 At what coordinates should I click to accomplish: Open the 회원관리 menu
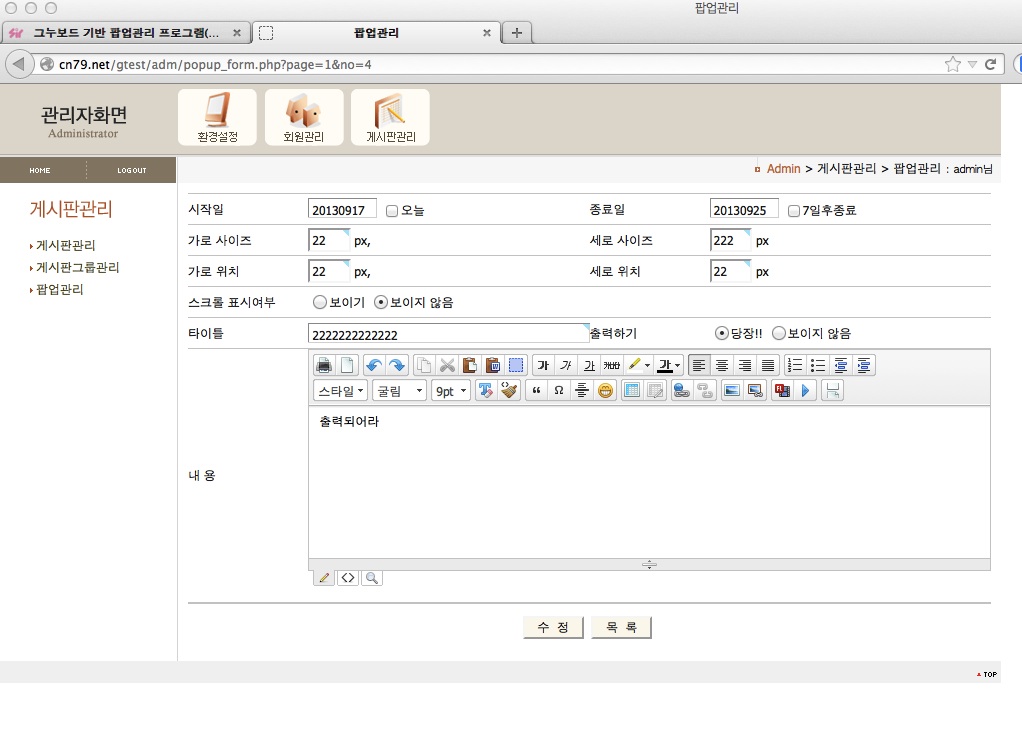tap(304, 117)
